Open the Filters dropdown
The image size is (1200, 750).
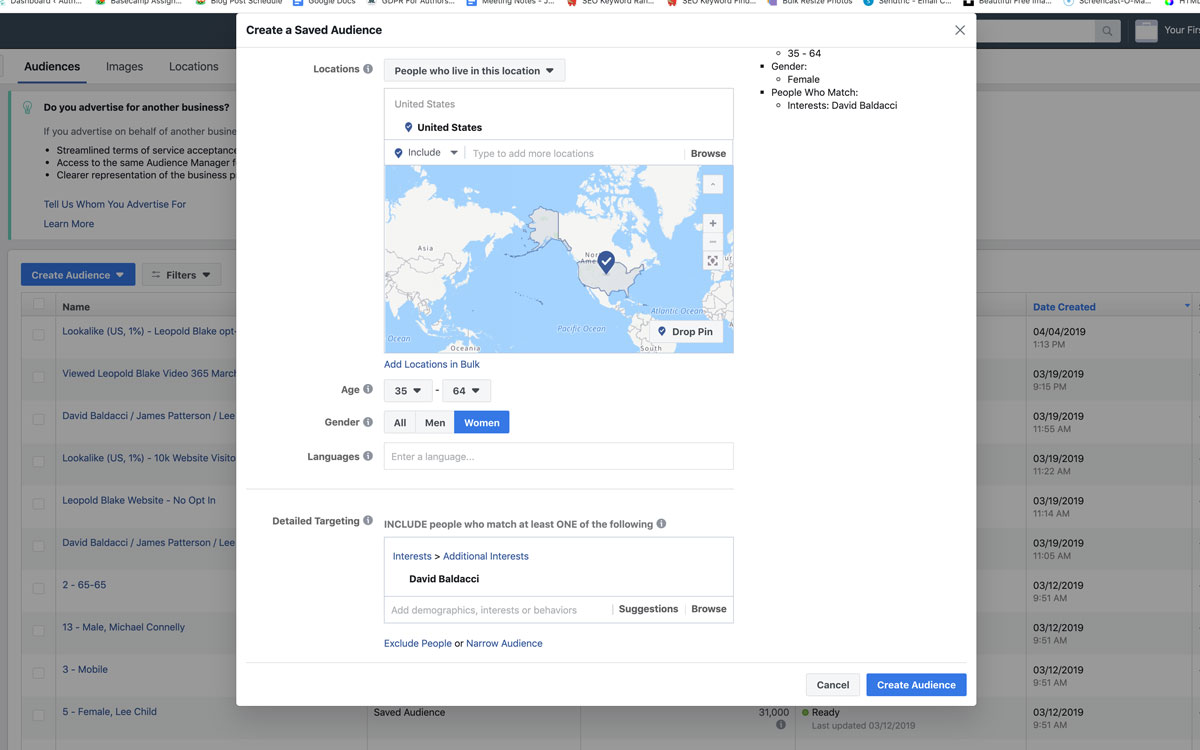coord(181,275)
